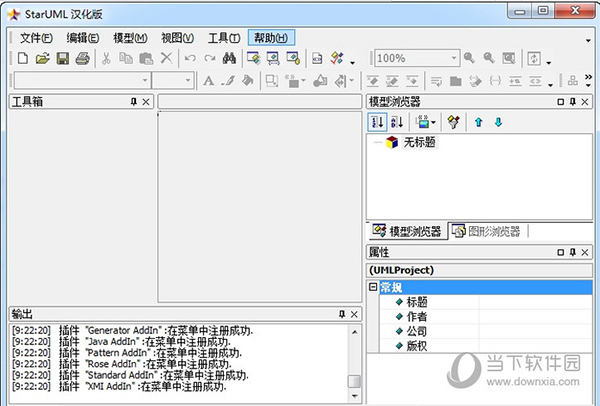Open the alignment tool dropdown arrow
The height and width of the screenshot is (406, 600).
click(352, 81)
